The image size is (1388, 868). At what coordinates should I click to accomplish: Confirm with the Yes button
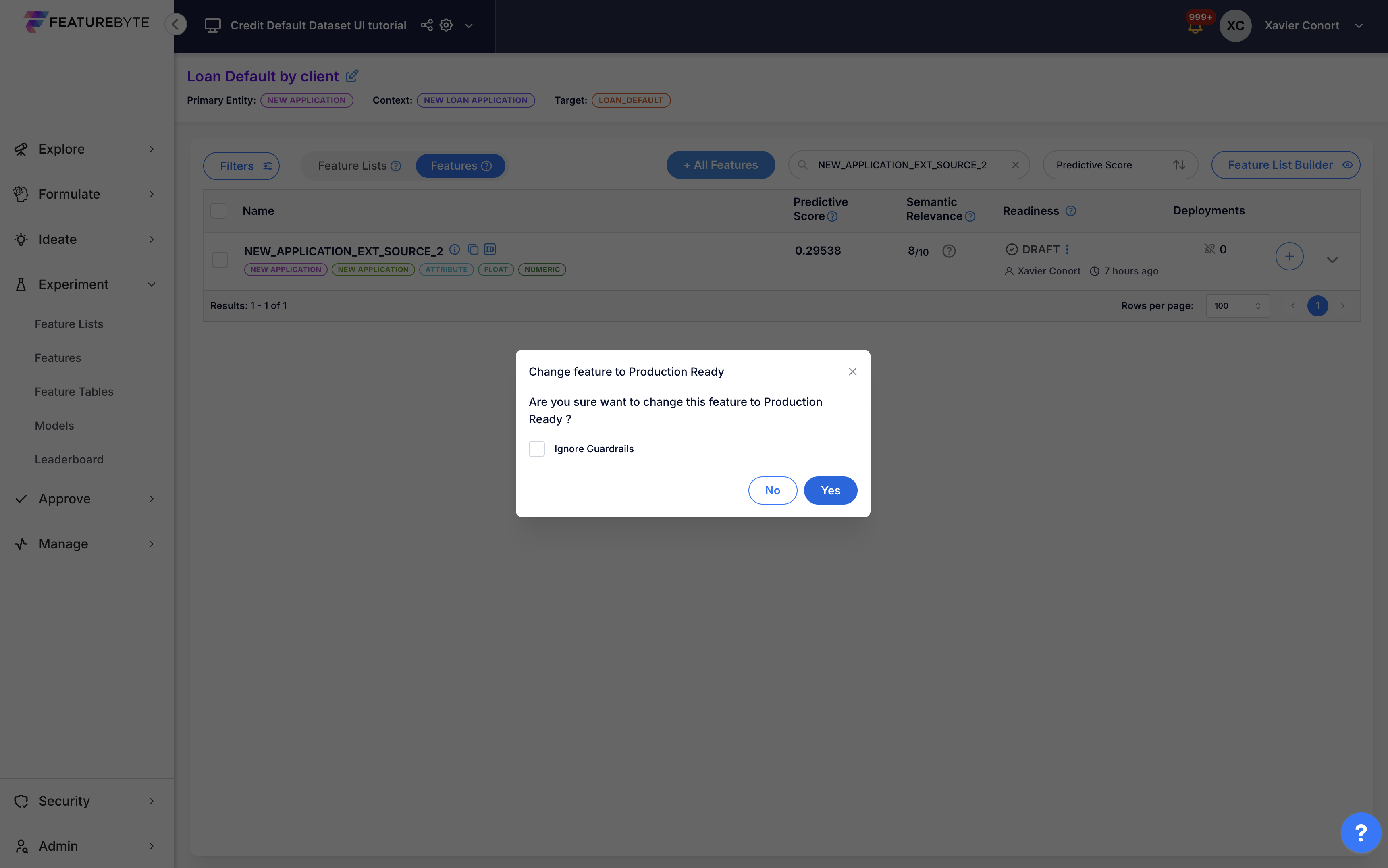[x=830, y=490]
